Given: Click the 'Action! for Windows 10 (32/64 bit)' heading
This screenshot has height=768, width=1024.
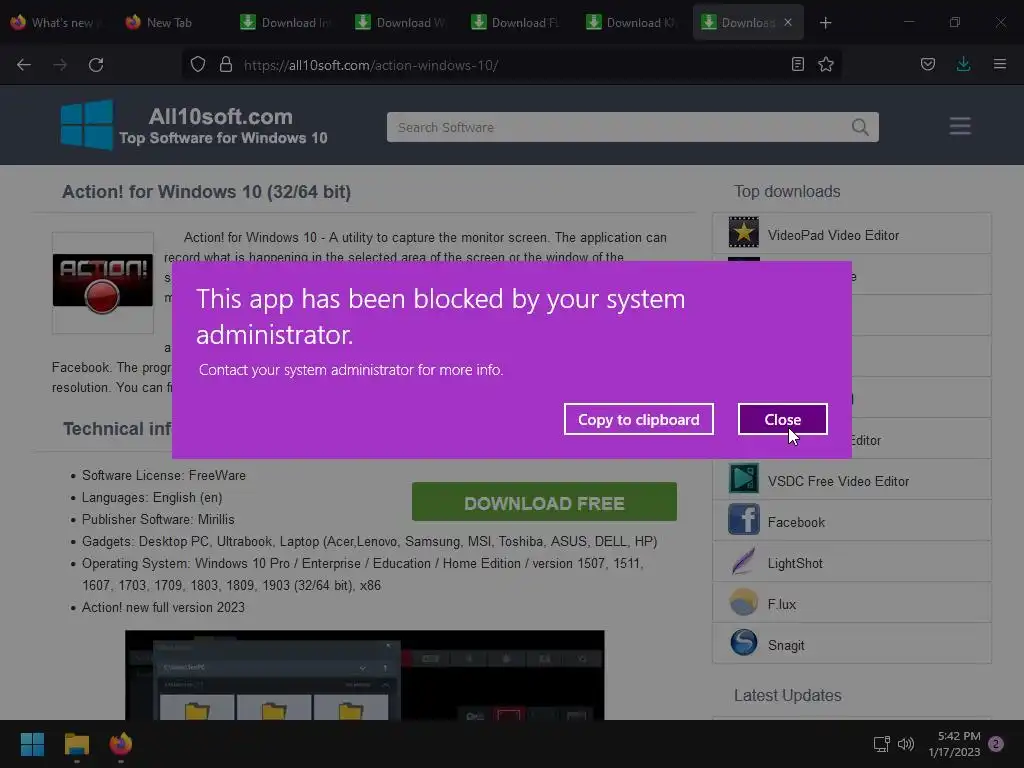Looking at the screenshot, I should (x=206, y=191).
